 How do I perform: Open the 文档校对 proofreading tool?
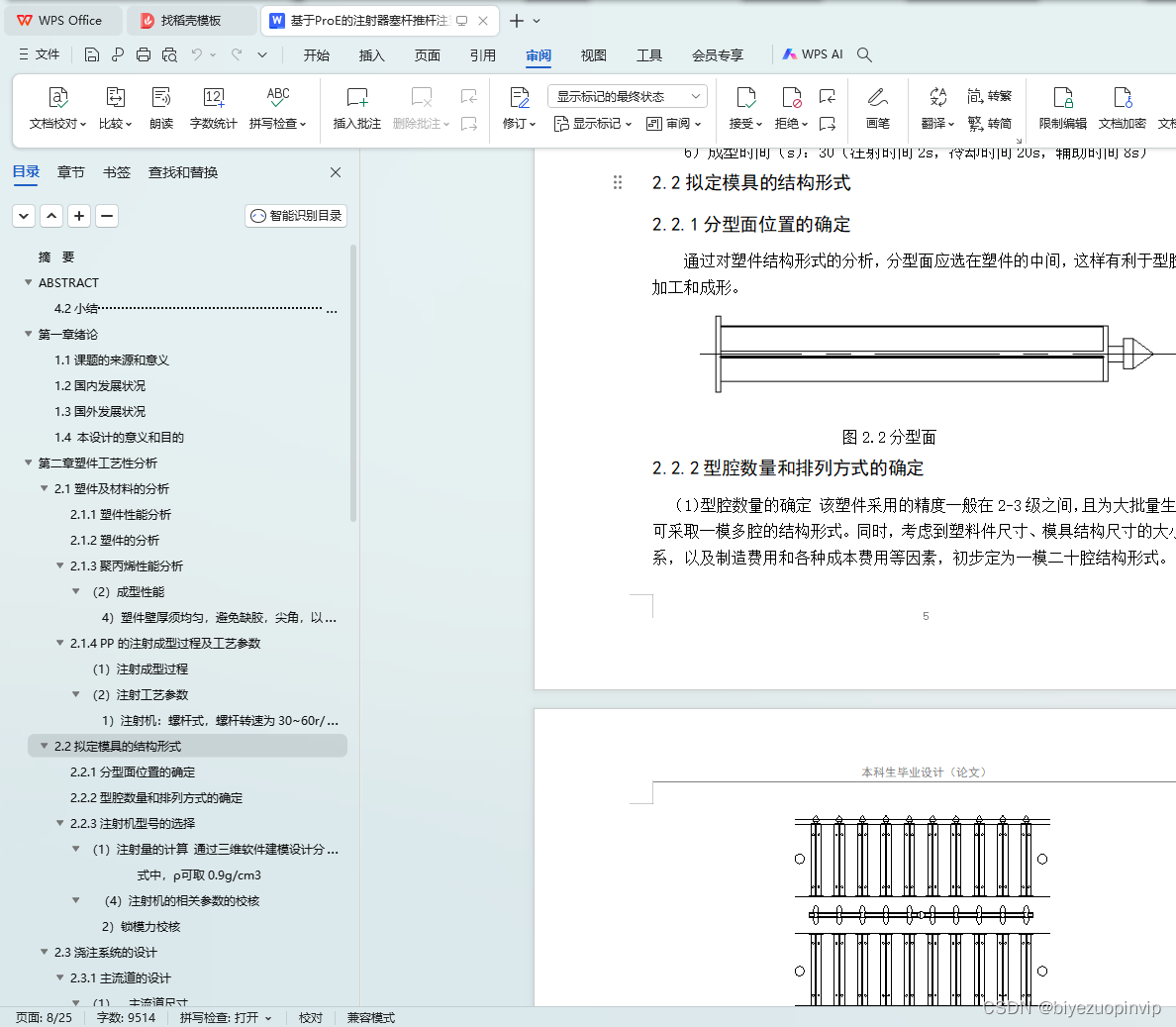57,107
